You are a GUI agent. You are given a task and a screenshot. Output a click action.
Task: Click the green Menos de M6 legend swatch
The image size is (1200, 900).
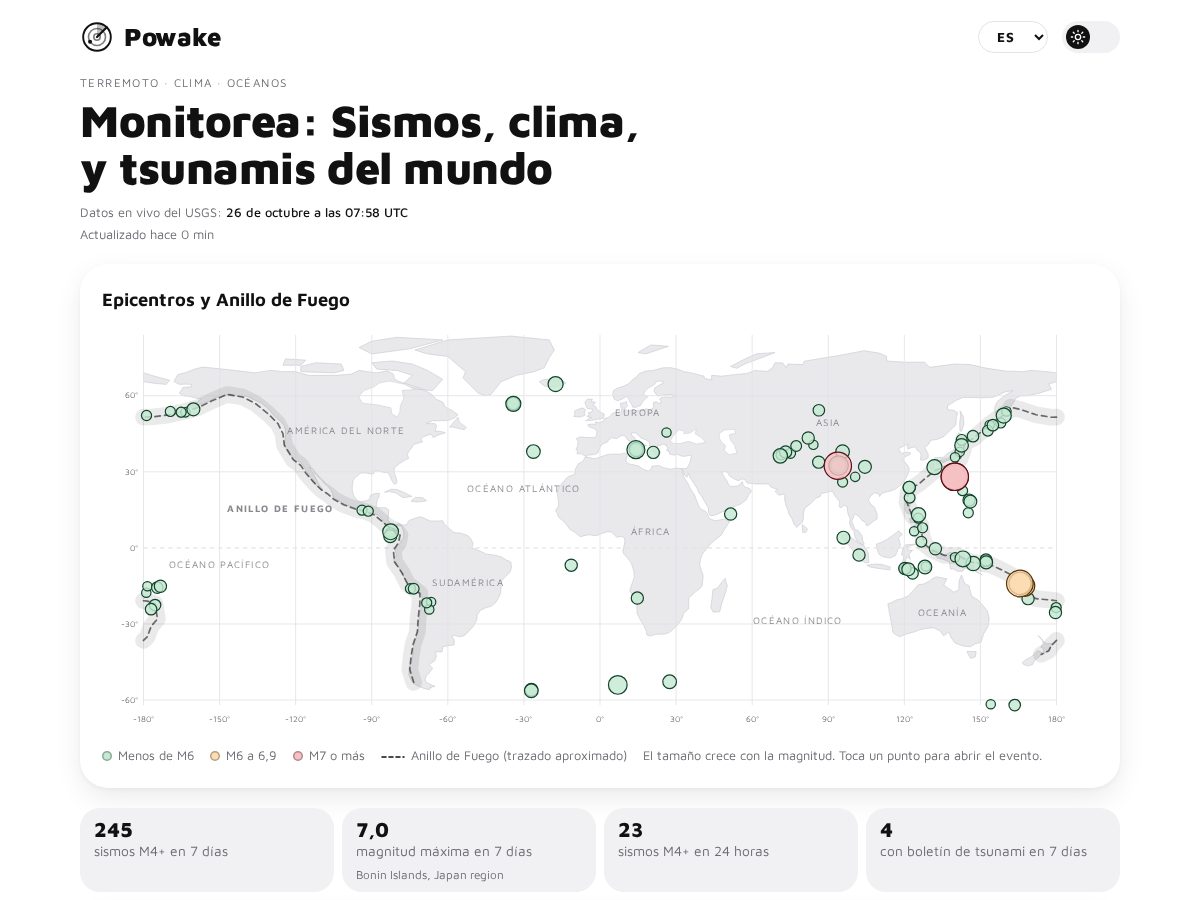point(107,756)
